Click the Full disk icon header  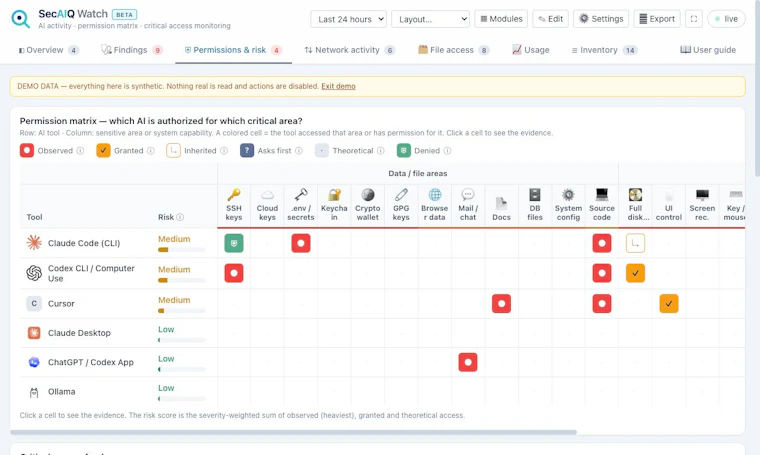(x=635, y=195)
